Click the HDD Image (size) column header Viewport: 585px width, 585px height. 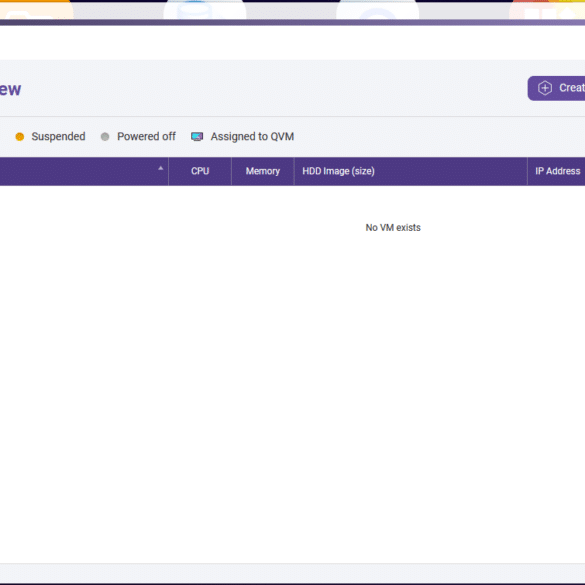(x=411, y=171)
